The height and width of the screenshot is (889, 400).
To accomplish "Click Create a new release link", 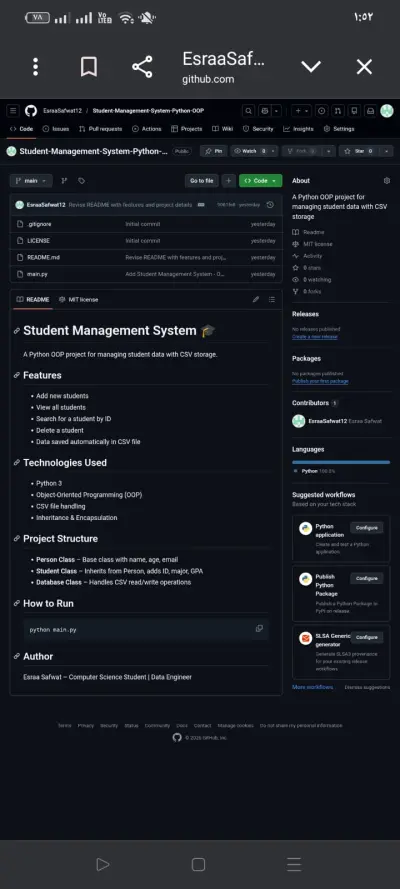I will 314,336.
